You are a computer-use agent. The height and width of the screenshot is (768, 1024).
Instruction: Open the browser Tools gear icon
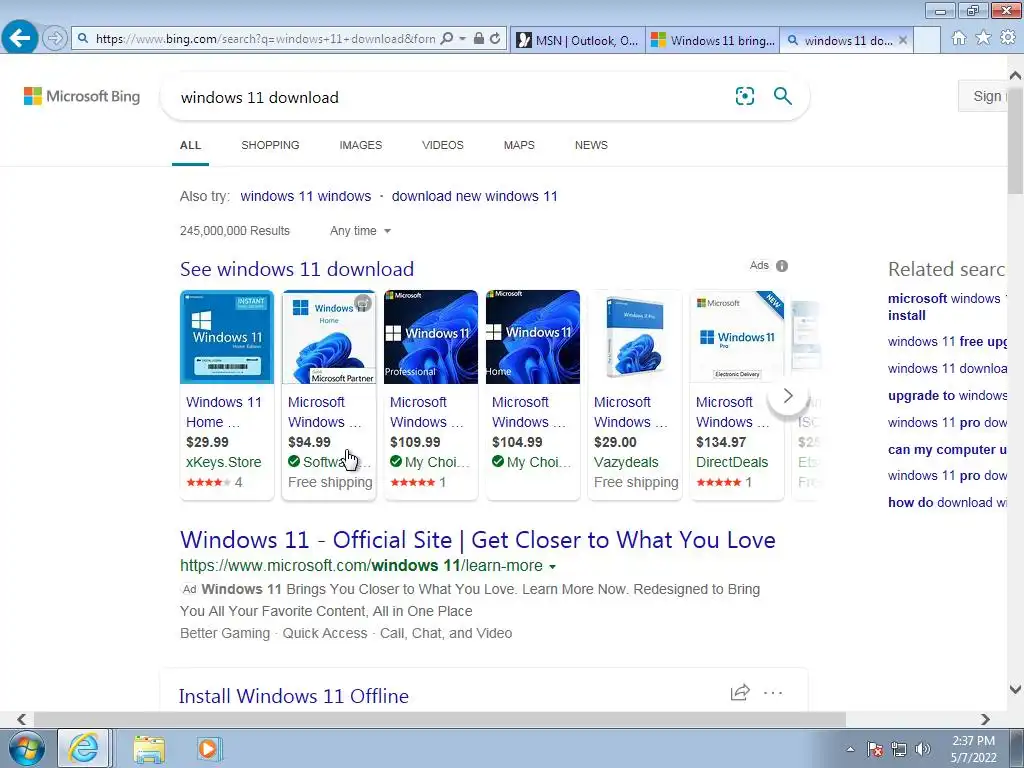tap(1008, 38)
